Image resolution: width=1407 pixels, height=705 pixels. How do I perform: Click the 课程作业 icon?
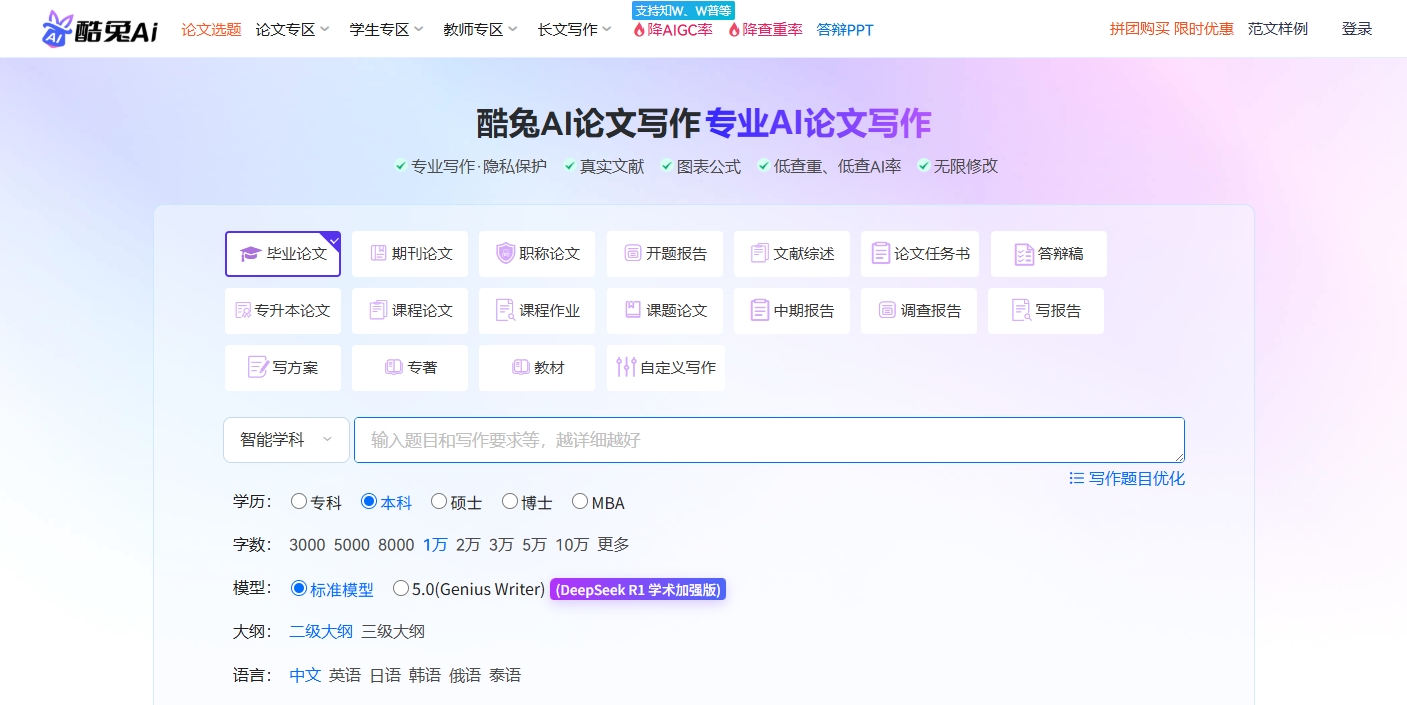(x=505, y=310)
